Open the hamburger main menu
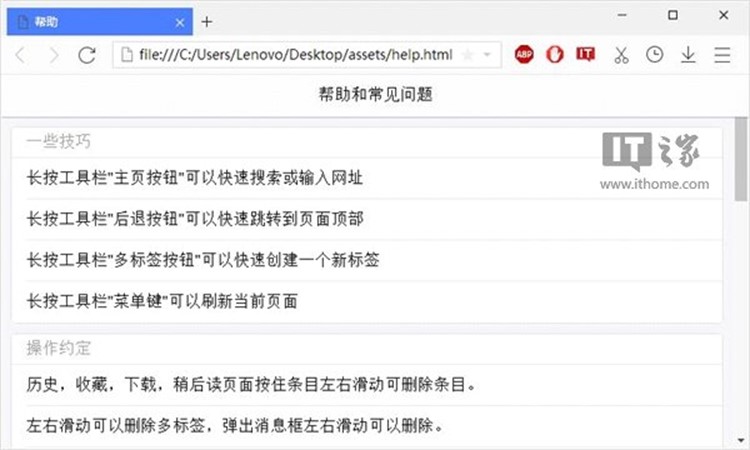The image size is (750, 450). pyautogui.click(x=722, y=55)
